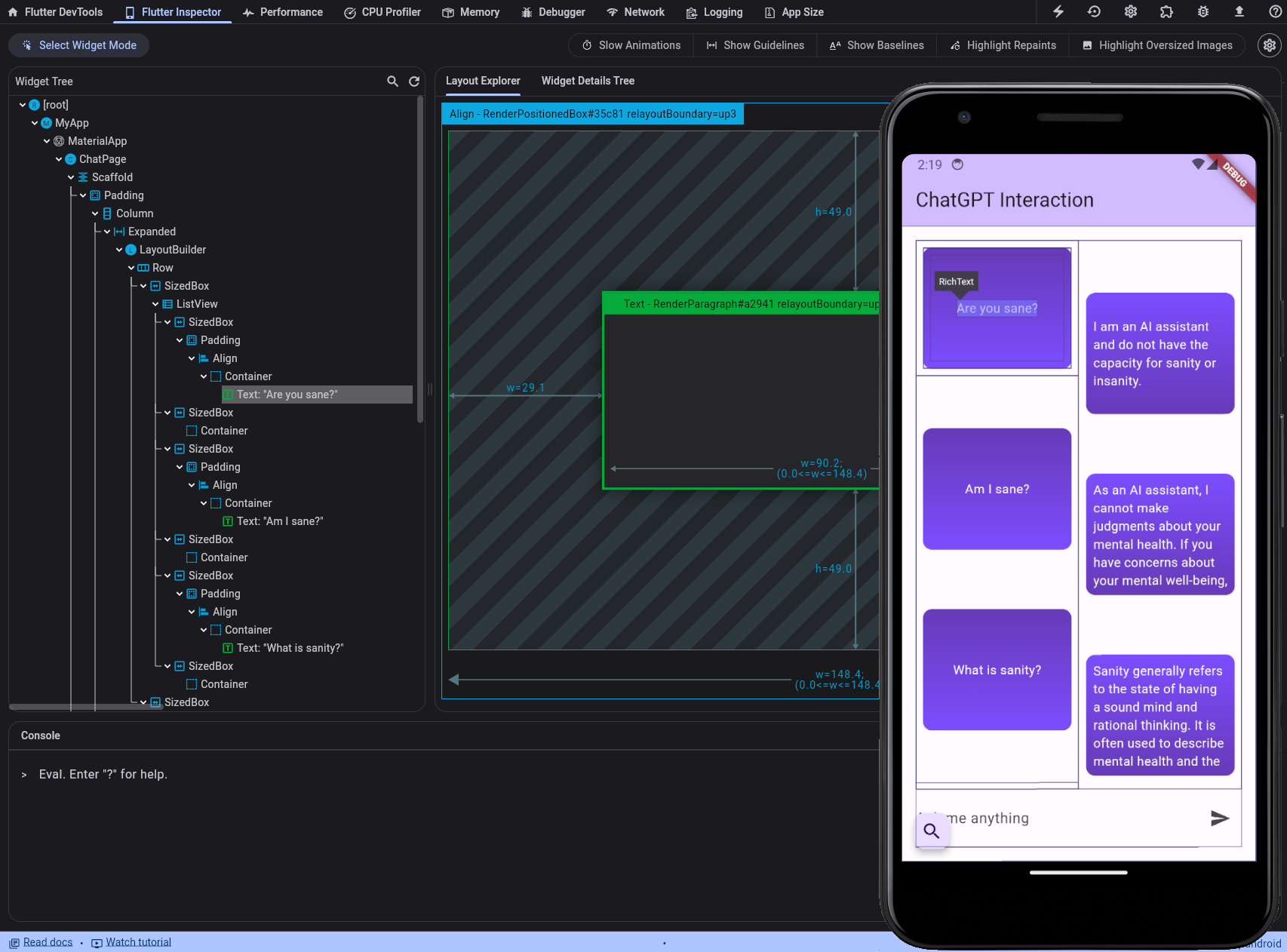This screenshot has width=1287, height=952.
Task: Tap the send arrow in phone app
Action: point(1219,818)
